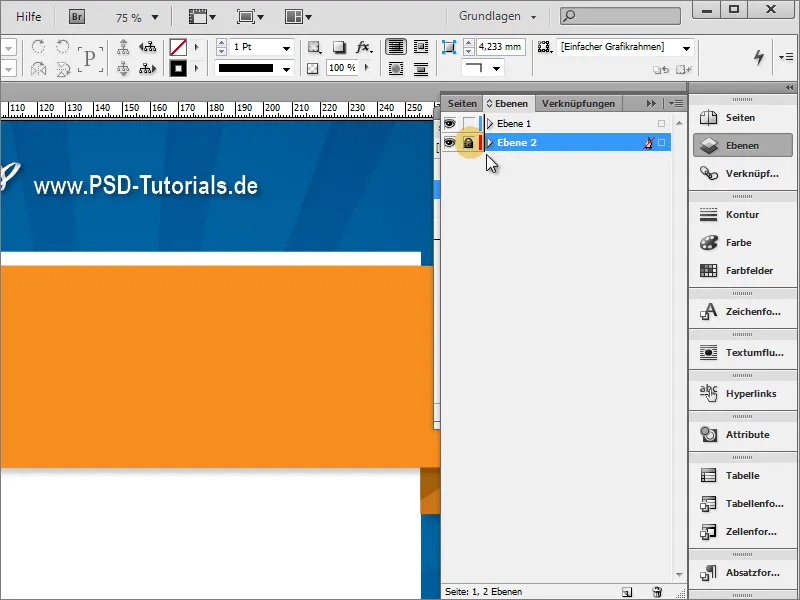Viewport: 800px width, 600px height.
Task: Flip horizontal icon in control bar
Action: coord(38,68)
